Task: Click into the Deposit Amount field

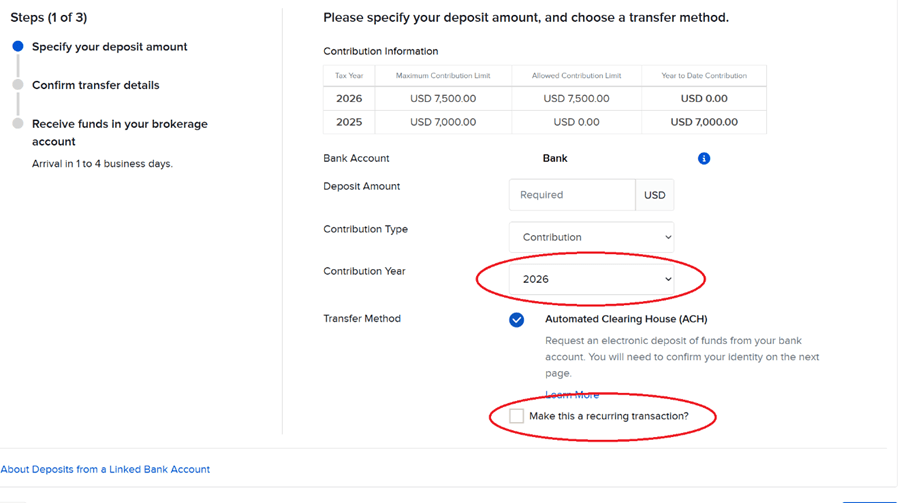Action: coord(571,195)
